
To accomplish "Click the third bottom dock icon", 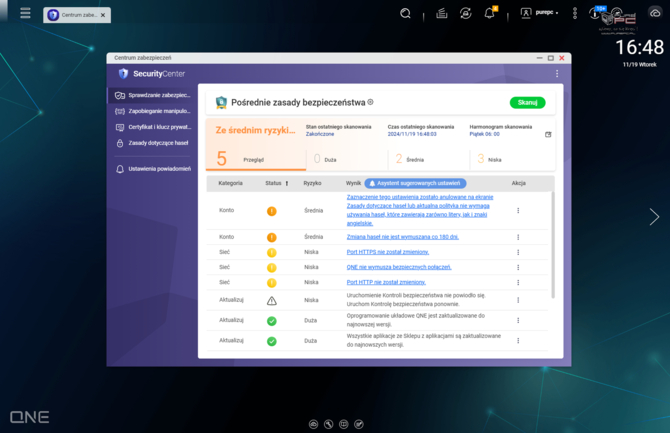I will coord(344,424).
